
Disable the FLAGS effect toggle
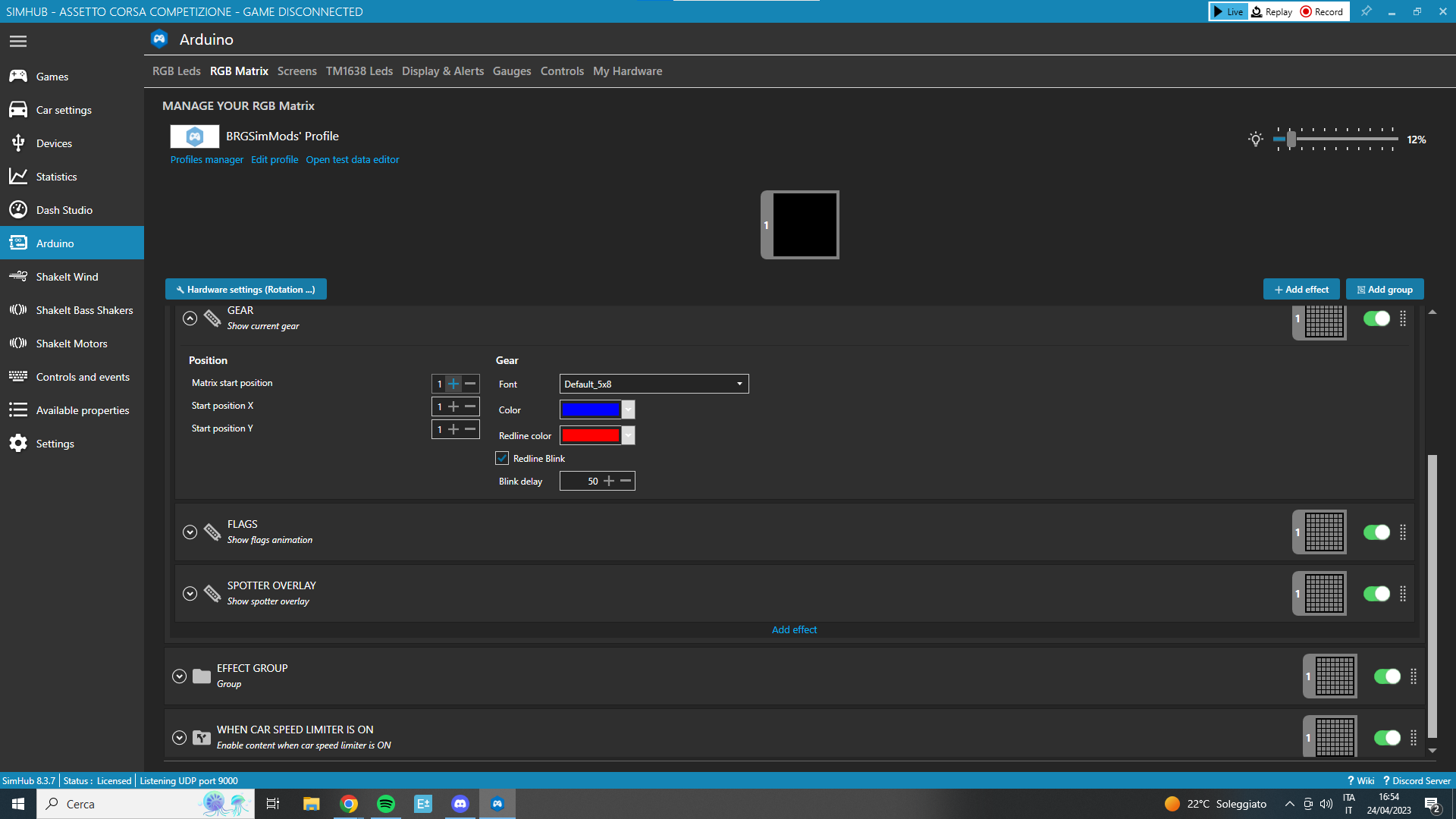[1376, 532]
